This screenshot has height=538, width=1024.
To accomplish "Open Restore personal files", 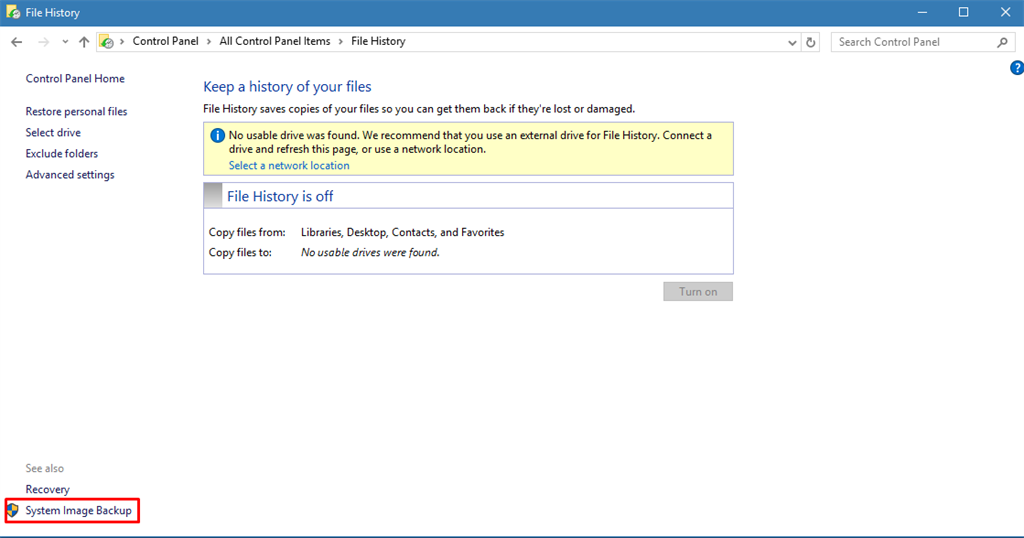I will pyautogui.click(x=76, y=112).
